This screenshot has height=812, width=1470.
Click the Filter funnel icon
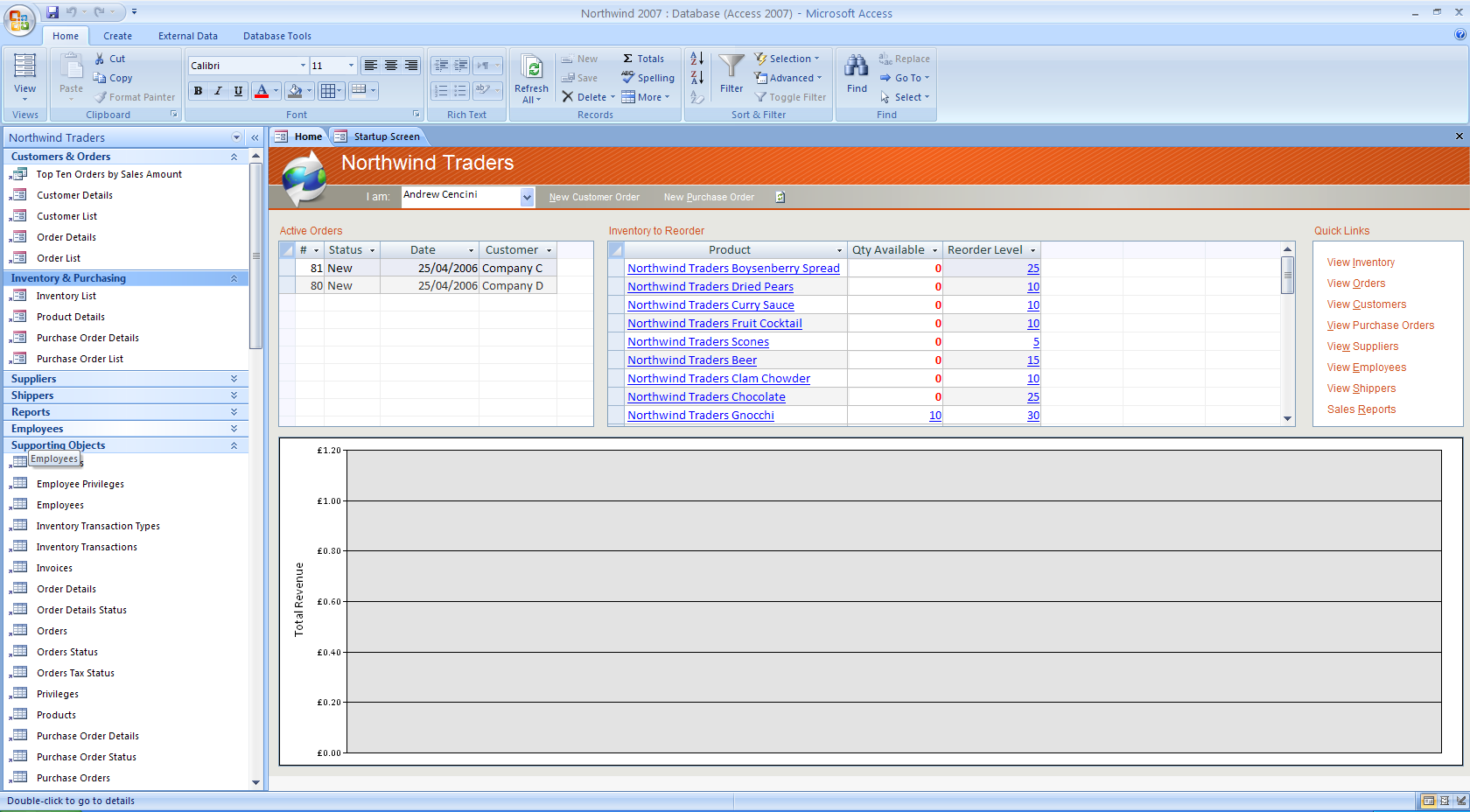pyautogui.click(x=731, y=66)
